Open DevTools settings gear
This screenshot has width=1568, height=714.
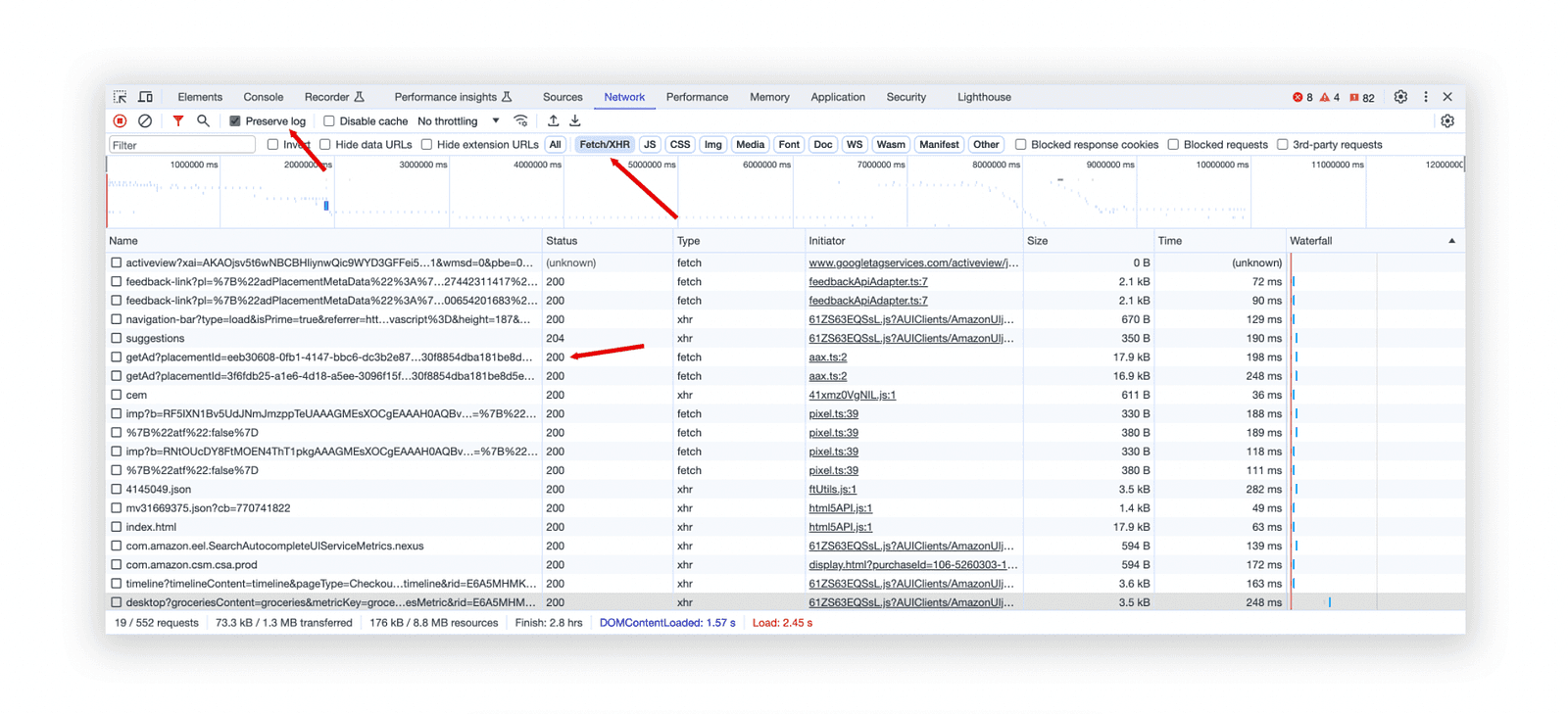click(1400, 97)
